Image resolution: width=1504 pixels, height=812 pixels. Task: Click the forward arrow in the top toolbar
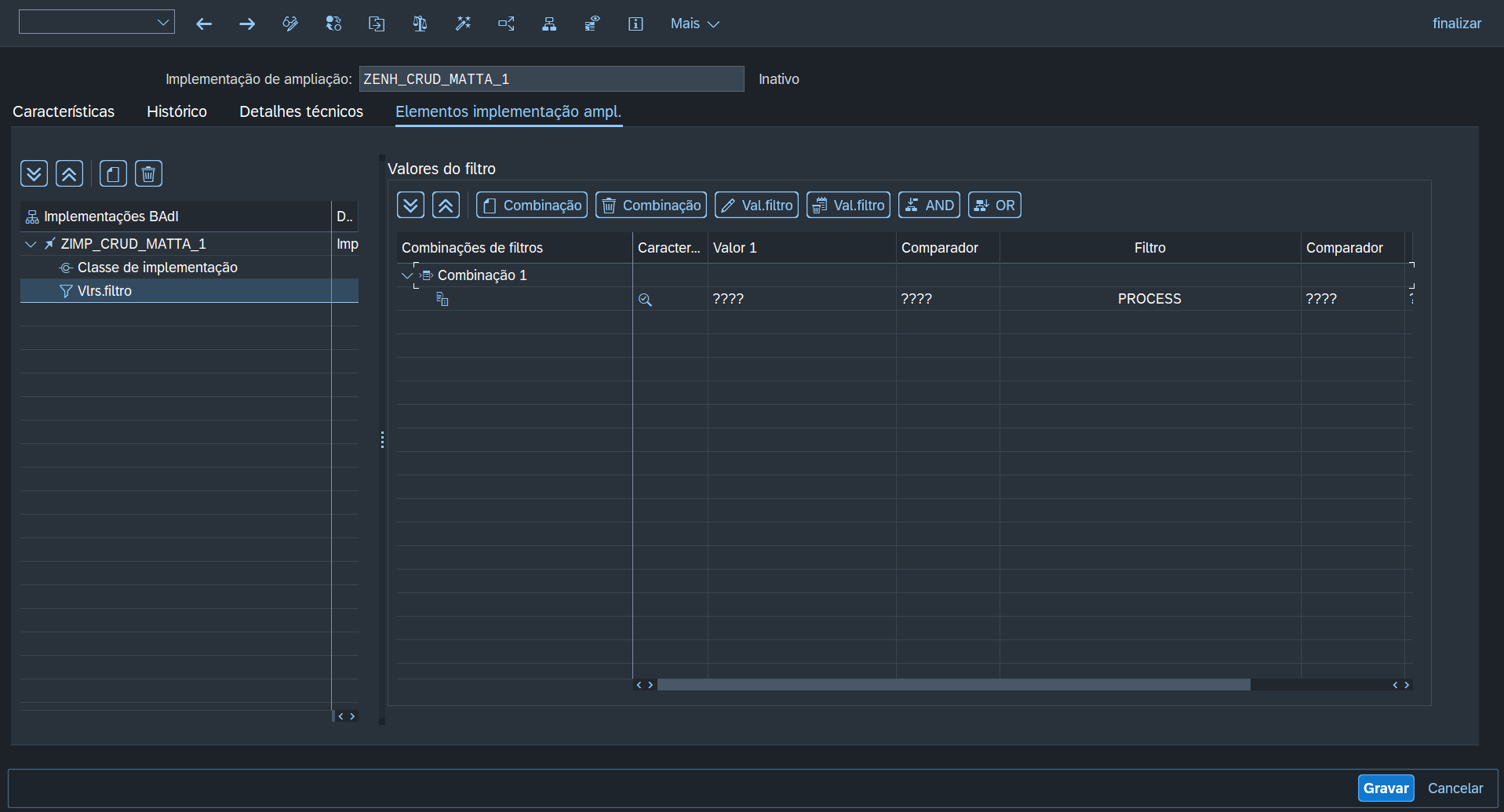point(247,24)
